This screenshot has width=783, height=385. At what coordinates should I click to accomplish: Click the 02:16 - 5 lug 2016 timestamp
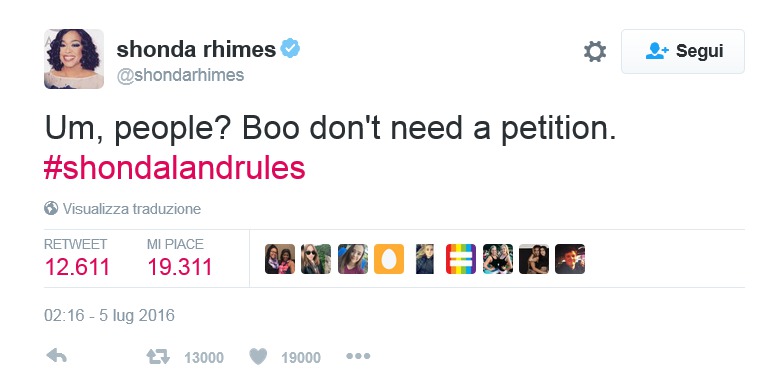(109, 316)
